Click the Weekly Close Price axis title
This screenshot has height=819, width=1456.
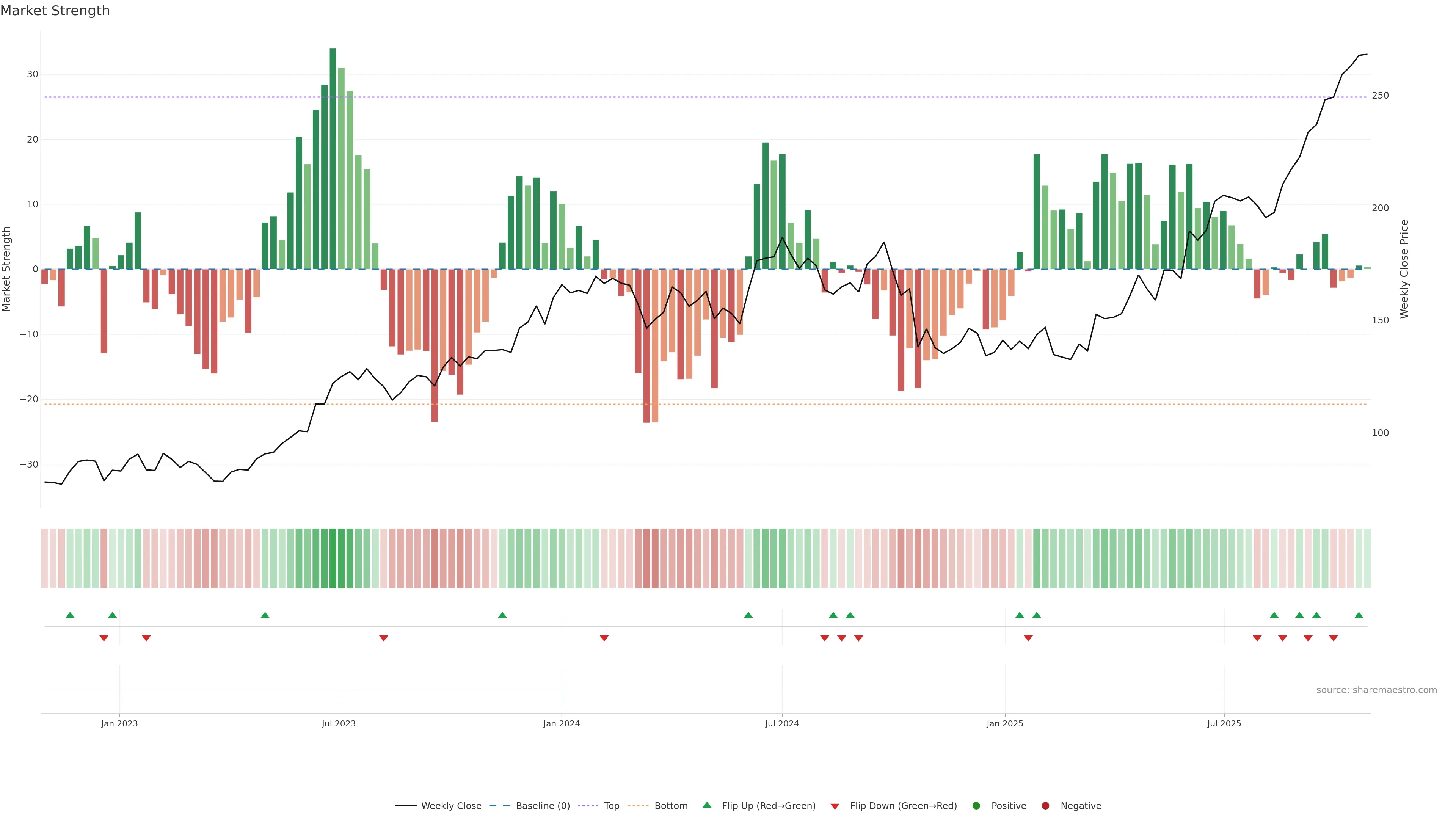pyautogui.click(x=1404, y=269)
